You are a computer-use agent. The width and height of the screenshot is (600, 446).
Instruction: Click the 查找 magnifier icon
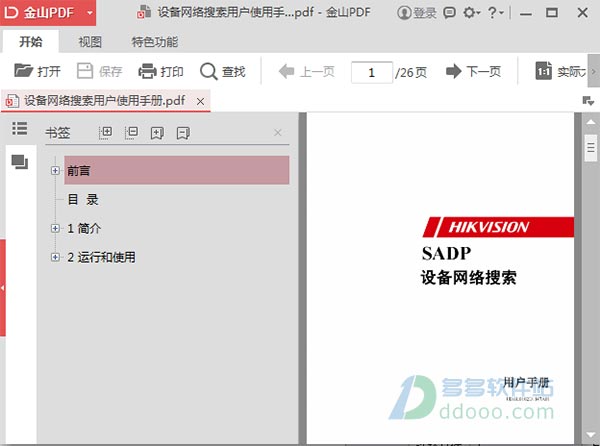pyautogui.click(x=209, y=72)
